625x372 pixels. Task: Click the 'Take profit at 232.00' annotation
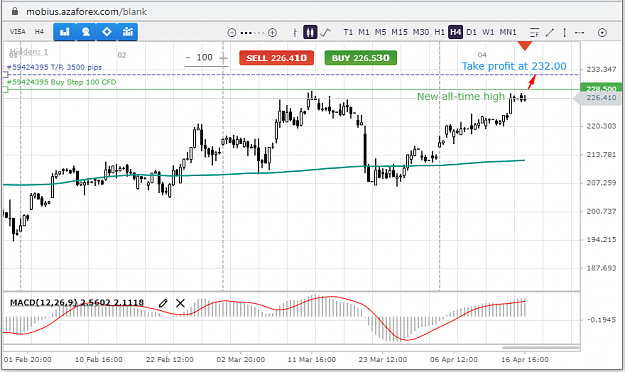pos(514,66)
